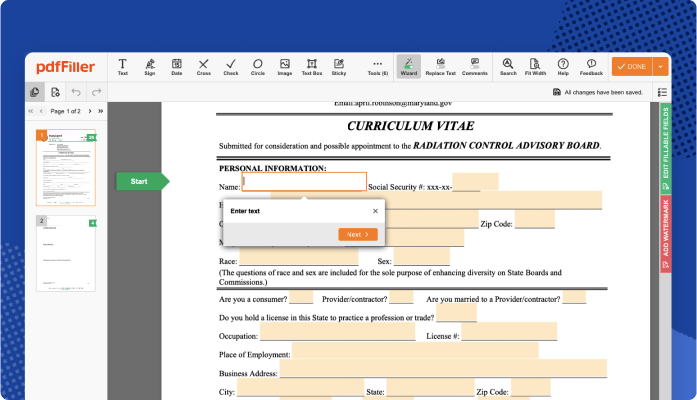Go to previous page

(41, 111)
